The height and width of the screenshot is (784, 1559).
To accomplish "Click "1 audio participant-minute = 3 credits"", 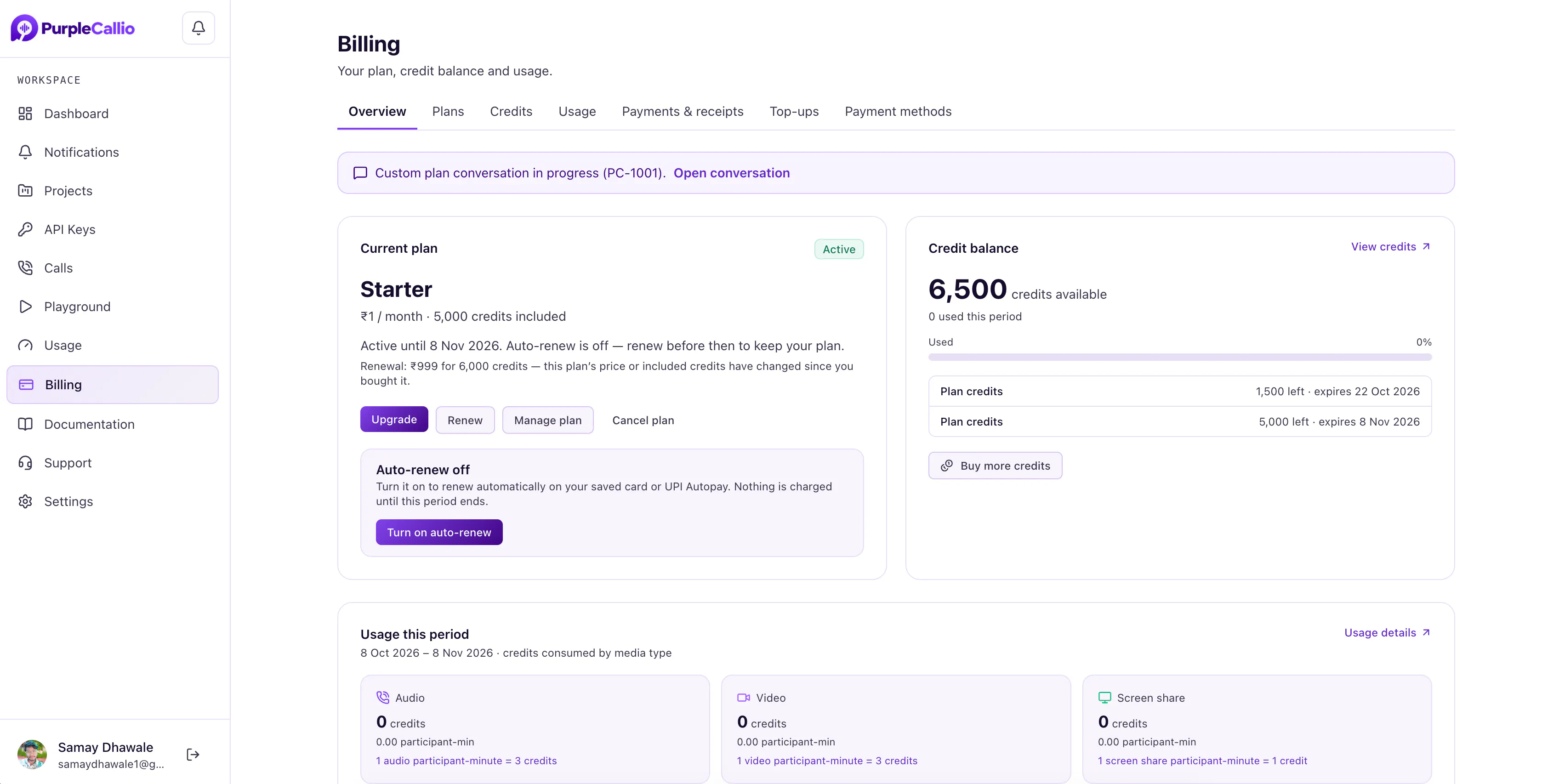I will (466, 761).
